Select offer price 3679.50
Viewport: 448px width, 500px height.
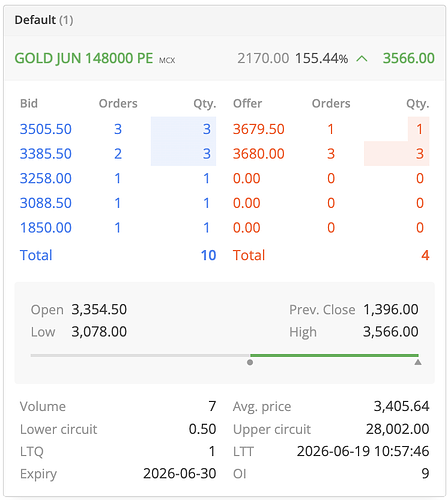point(259,129)
